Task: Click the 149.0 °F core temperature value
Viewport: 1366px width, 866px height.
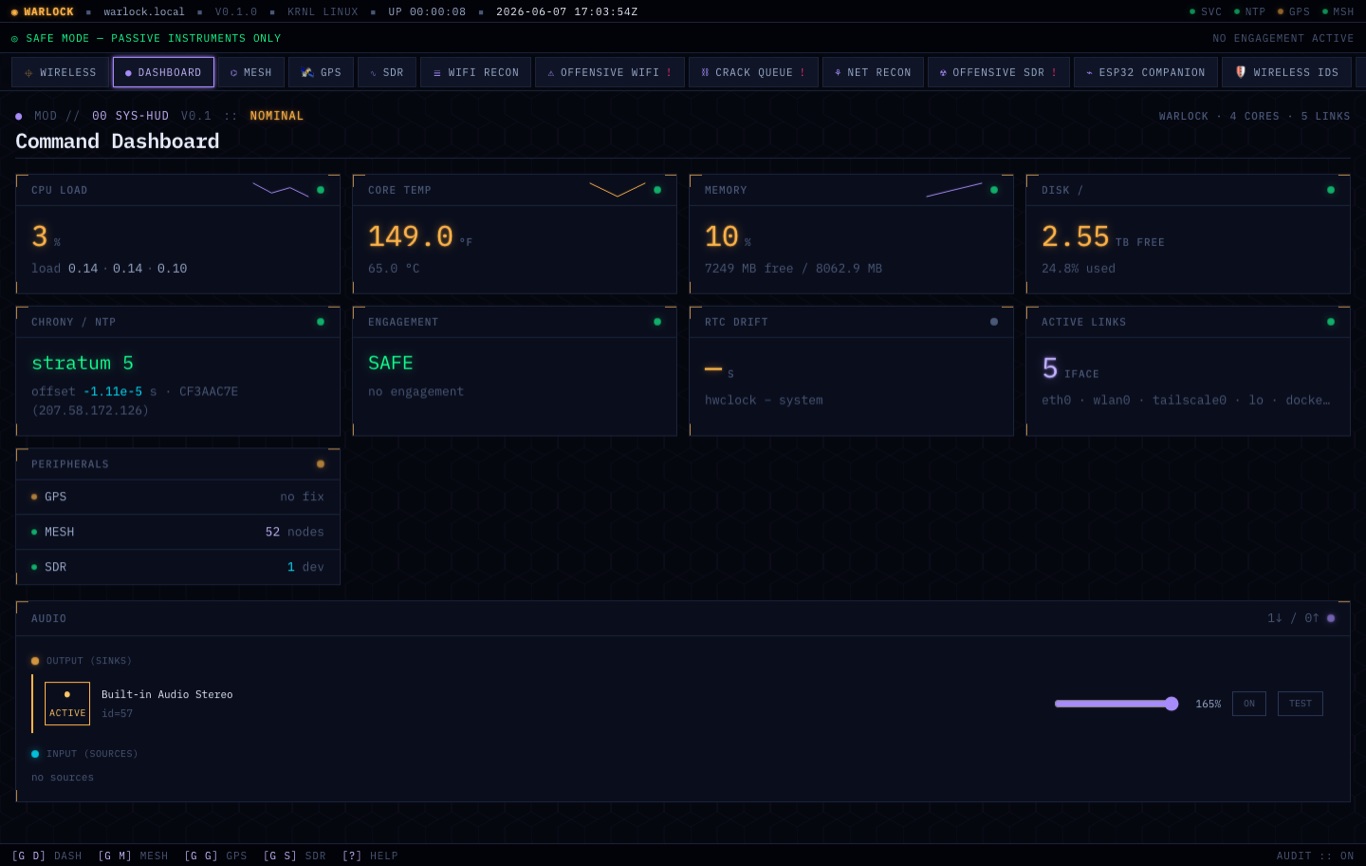Action: (420, 238)
